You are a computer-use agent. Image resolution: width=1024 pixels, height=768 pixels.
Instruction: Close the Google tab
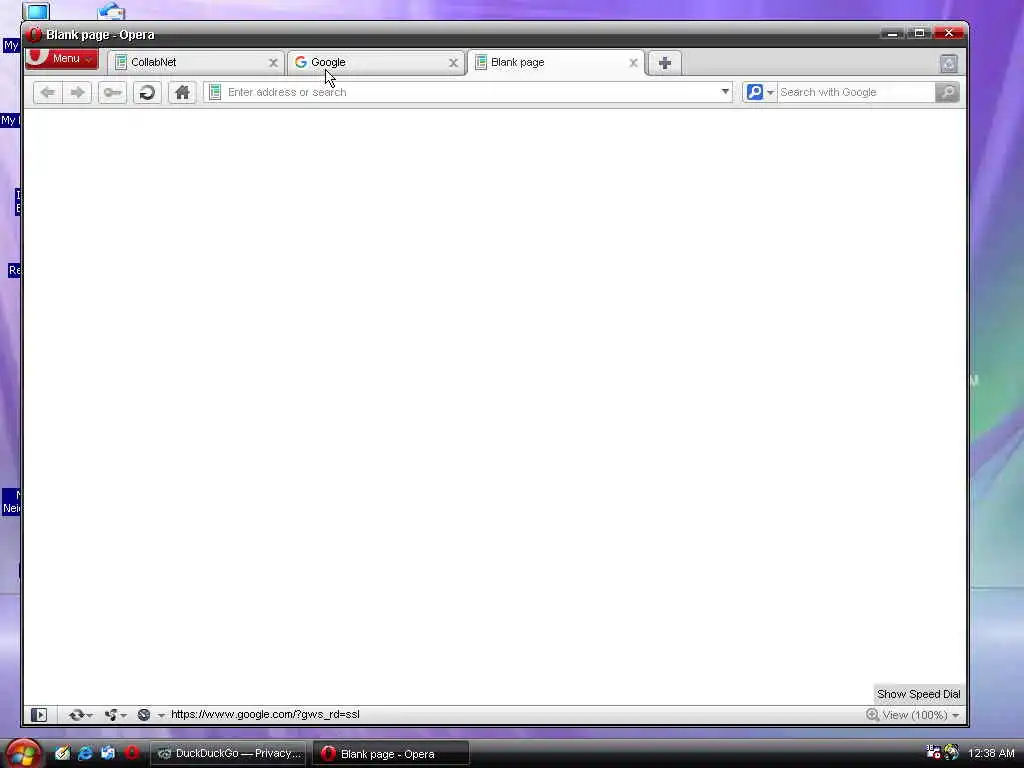click(x=453, y=63)
